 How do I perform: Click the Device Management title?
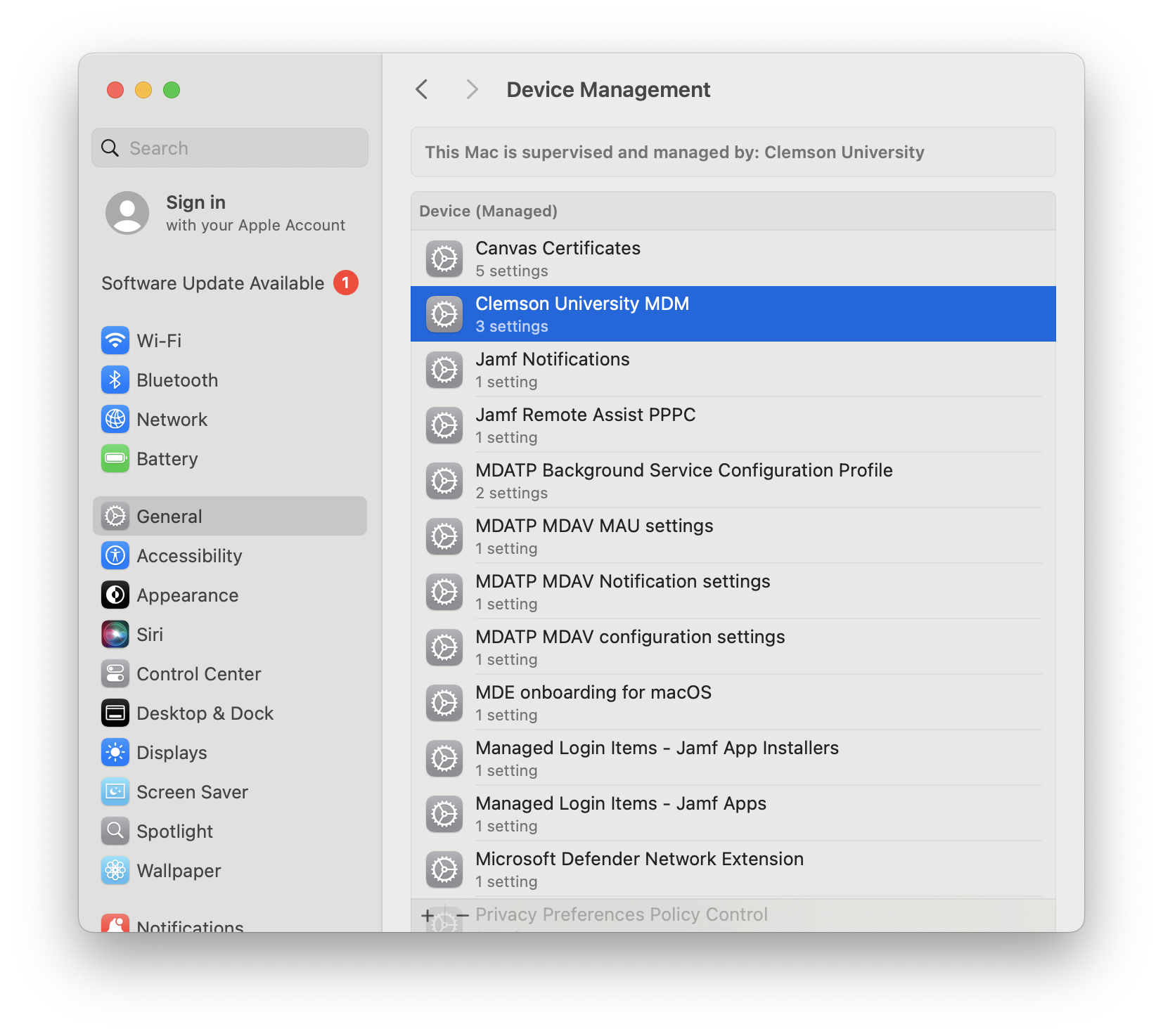pos(608,89)
